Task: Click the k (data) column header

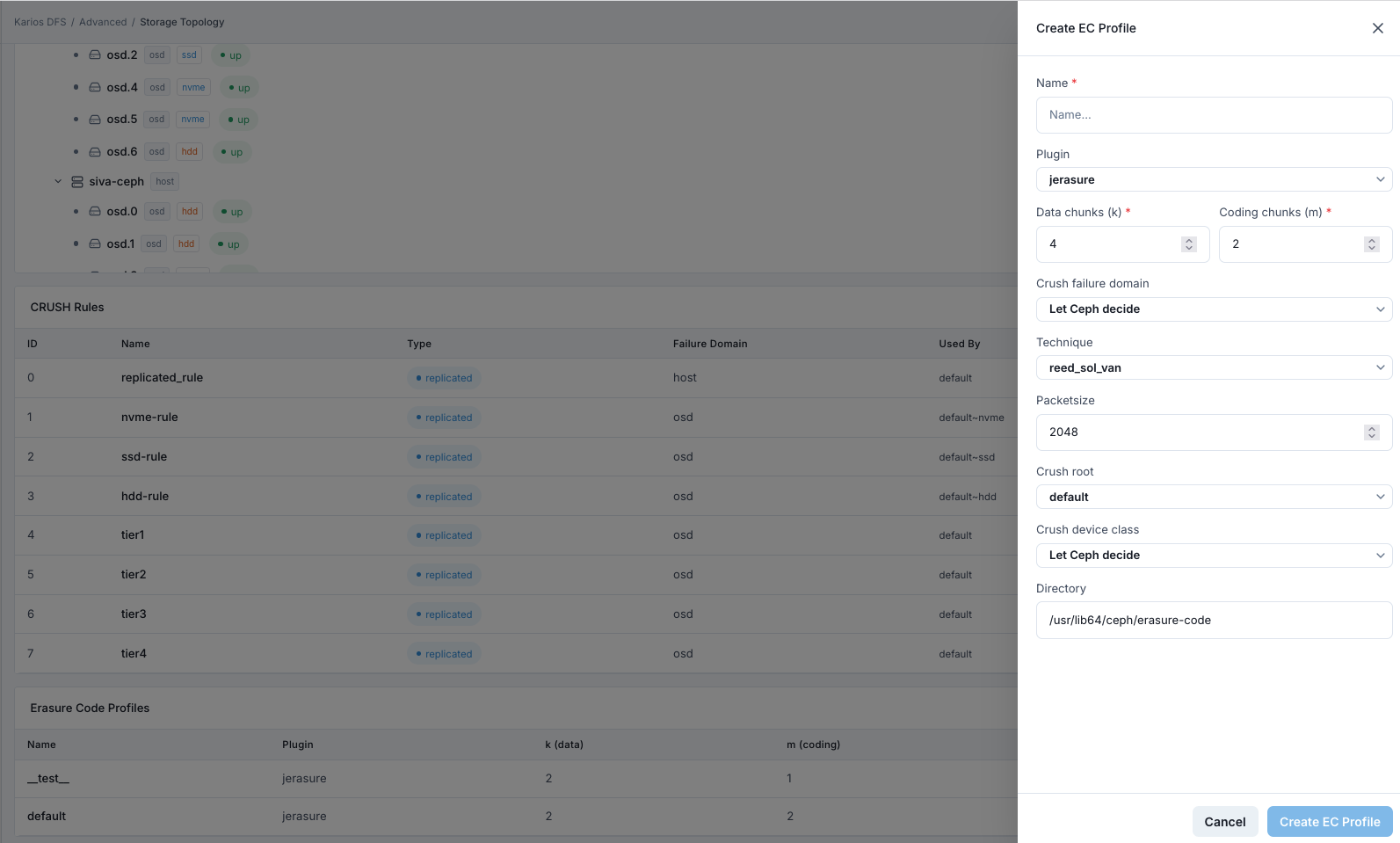Action: pos(564,745)
